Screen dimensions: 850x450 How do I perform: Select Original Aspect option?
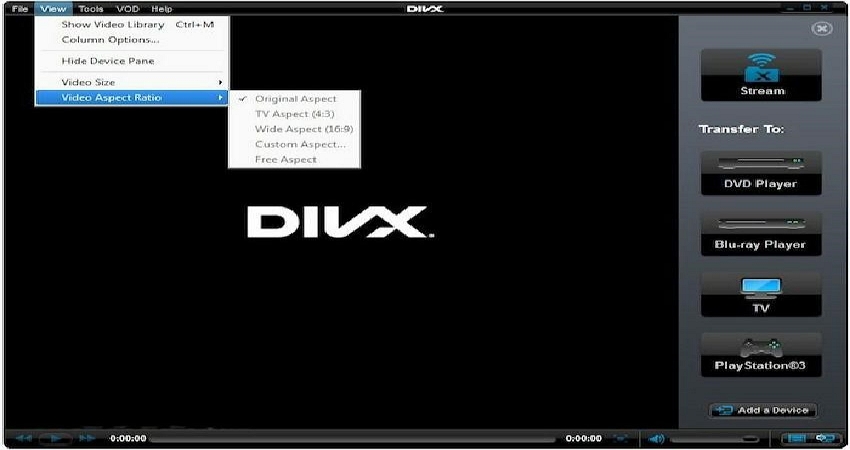[x=295, y=99]
